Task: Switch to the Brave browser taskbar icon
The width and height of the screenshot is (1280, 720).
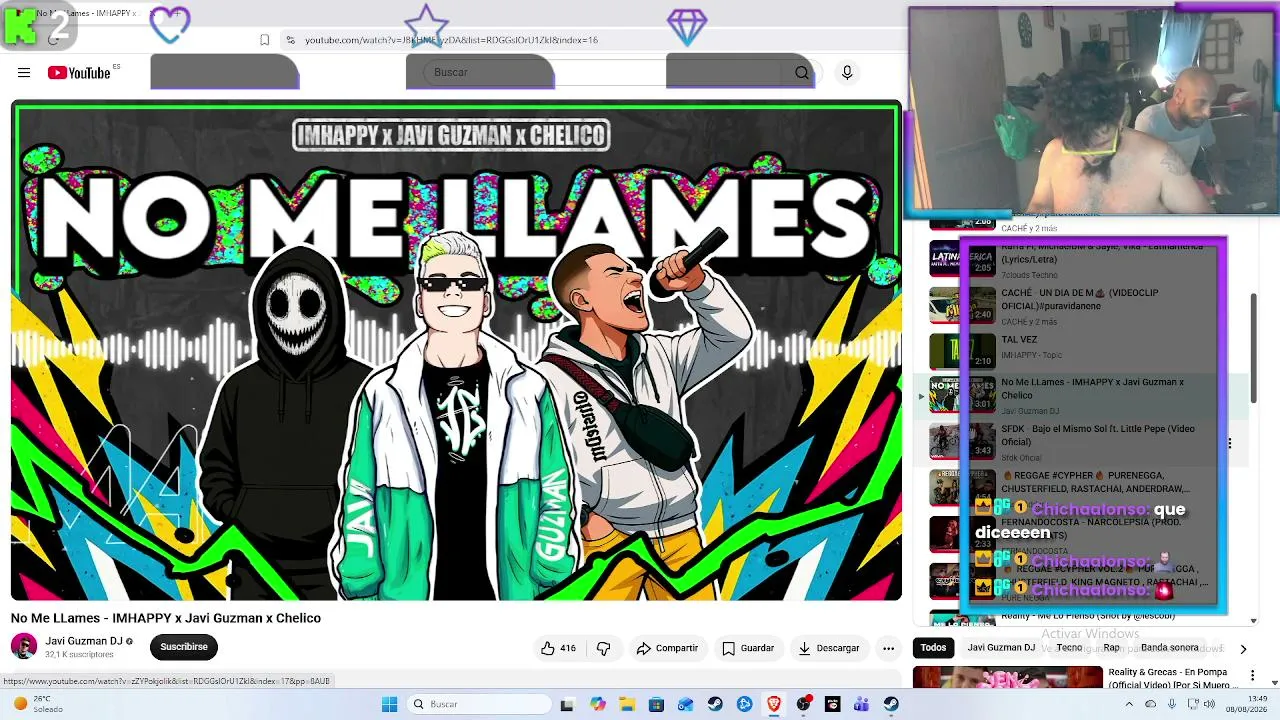Action: point(774,704)
